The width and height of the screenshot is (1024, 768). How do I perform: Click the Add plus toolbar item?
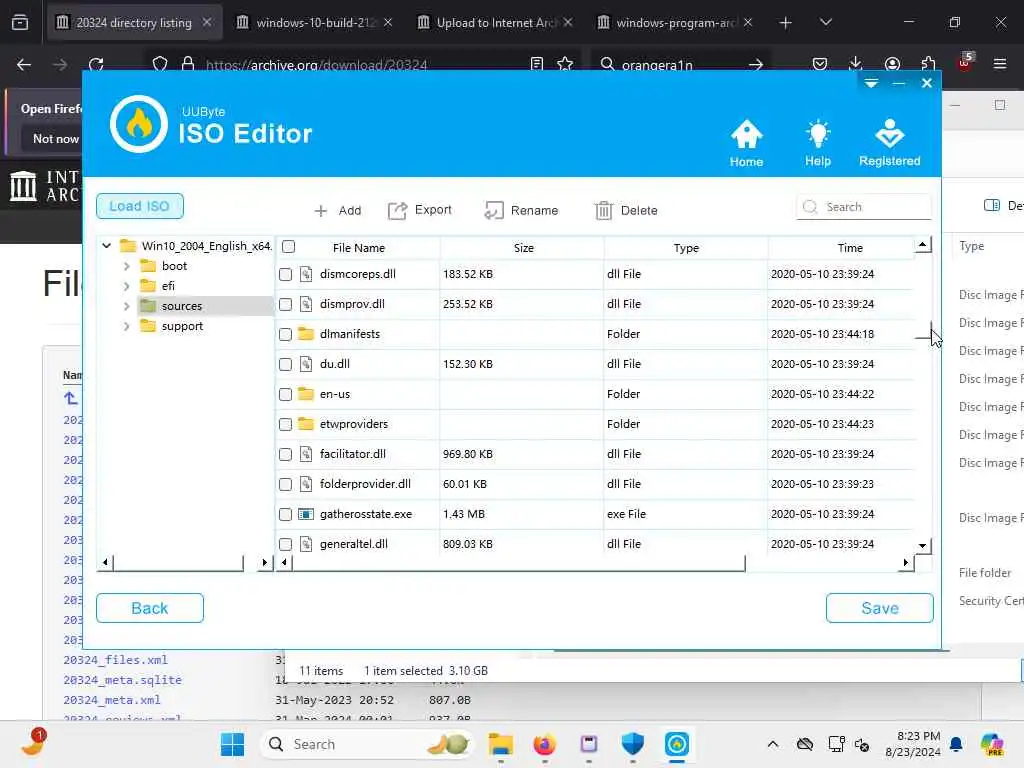[338, 210]
